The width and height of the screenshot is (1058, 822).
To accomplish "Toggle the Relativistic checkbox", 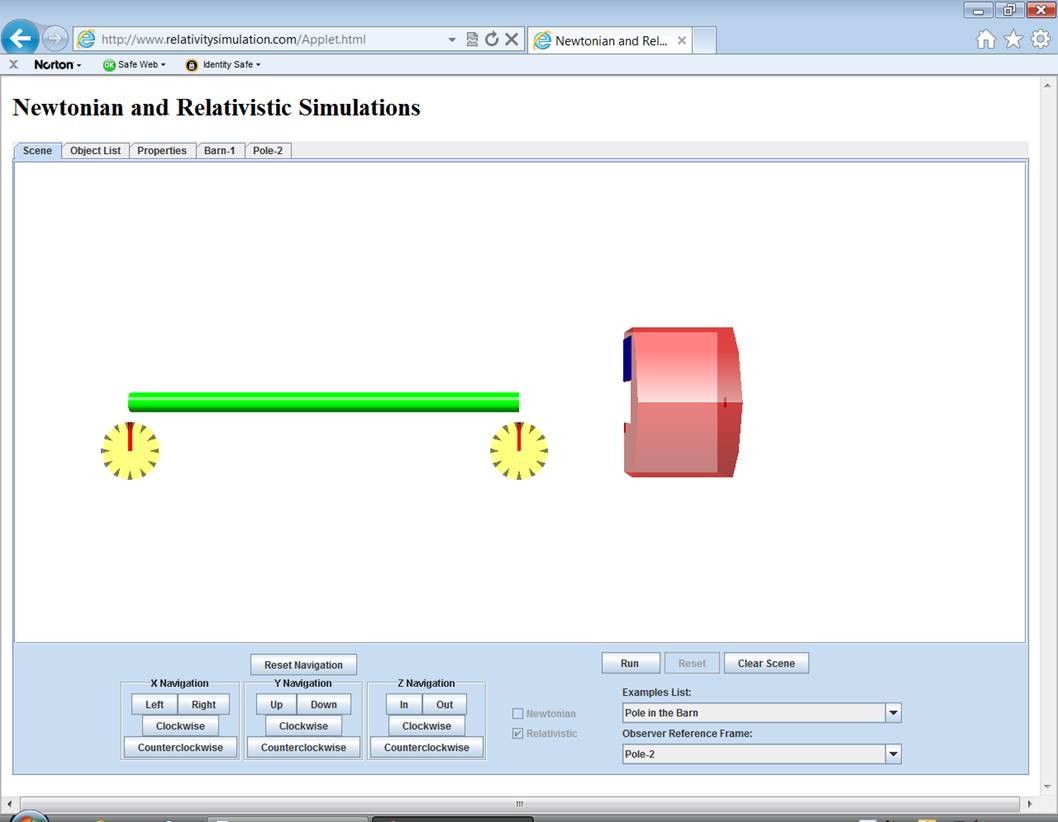I will click(518, 734).
